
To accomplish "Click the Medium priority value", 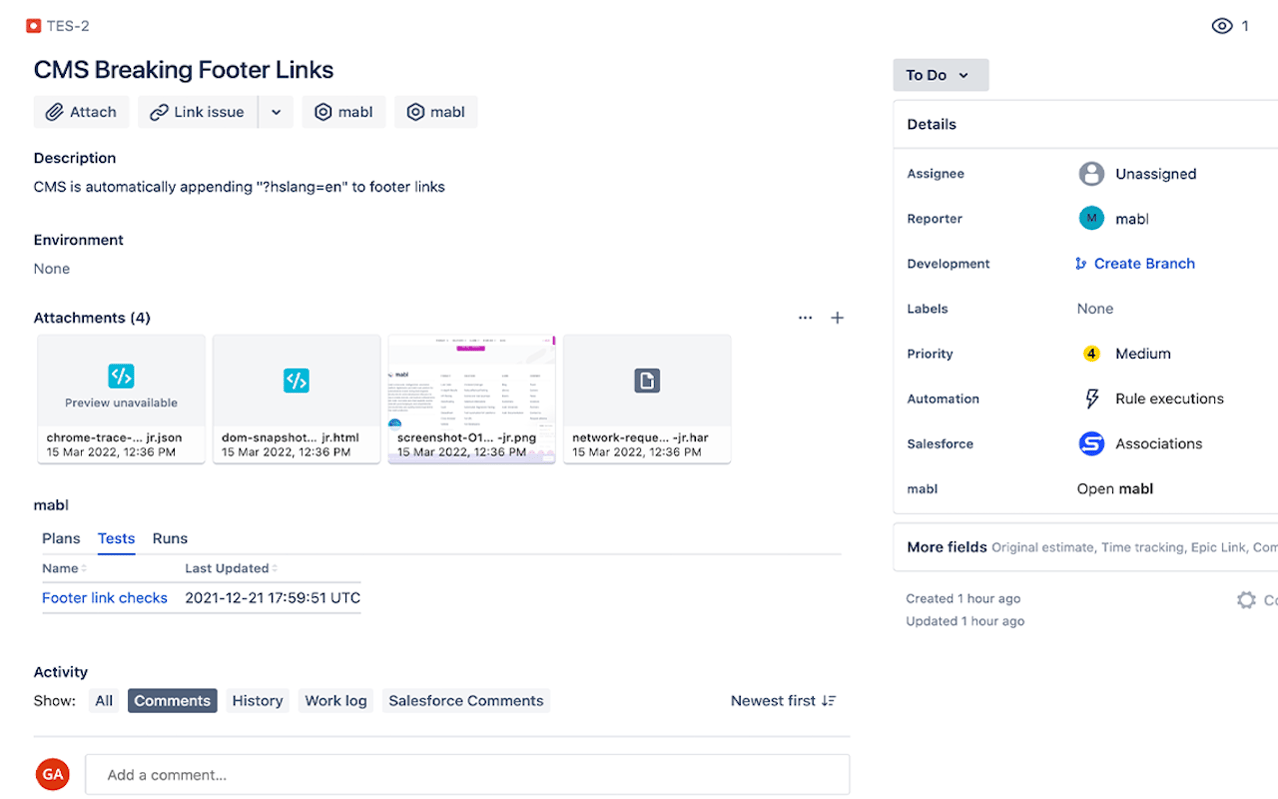I will tap(1143, 354).
